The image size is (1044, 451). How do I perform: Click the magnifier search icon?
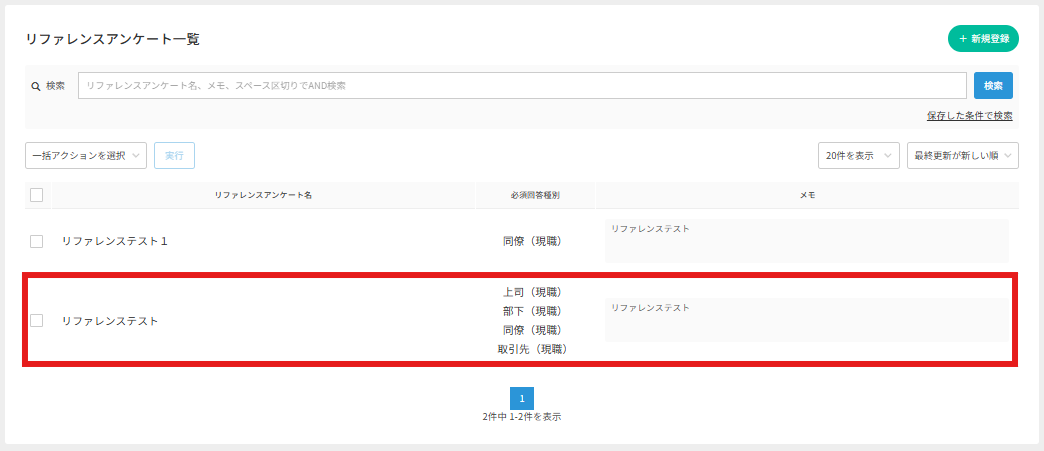click(x=36, y=86)
